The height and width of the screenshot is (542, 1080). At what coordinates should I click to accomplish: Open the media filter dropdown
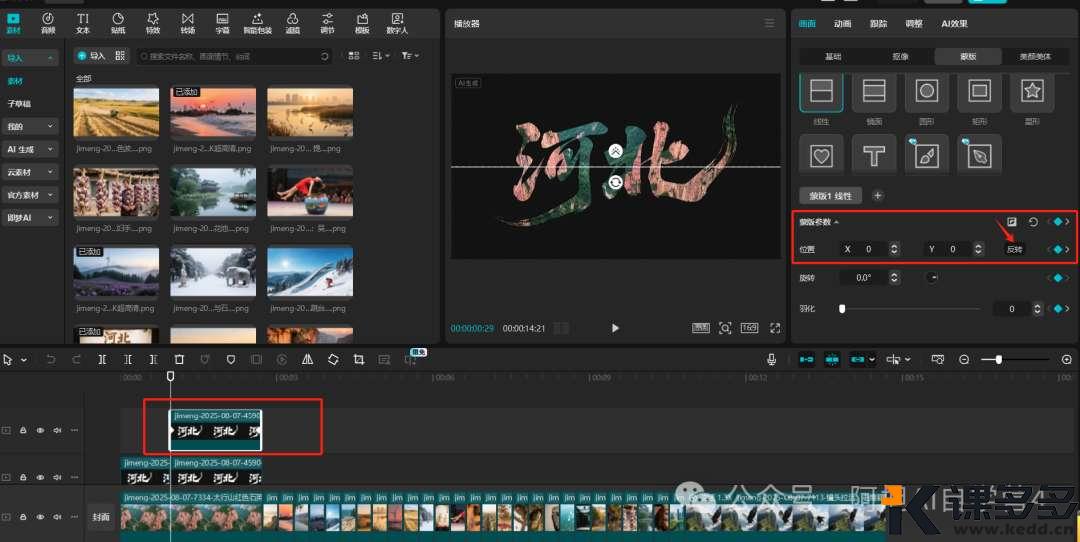[x=411, y=55]
